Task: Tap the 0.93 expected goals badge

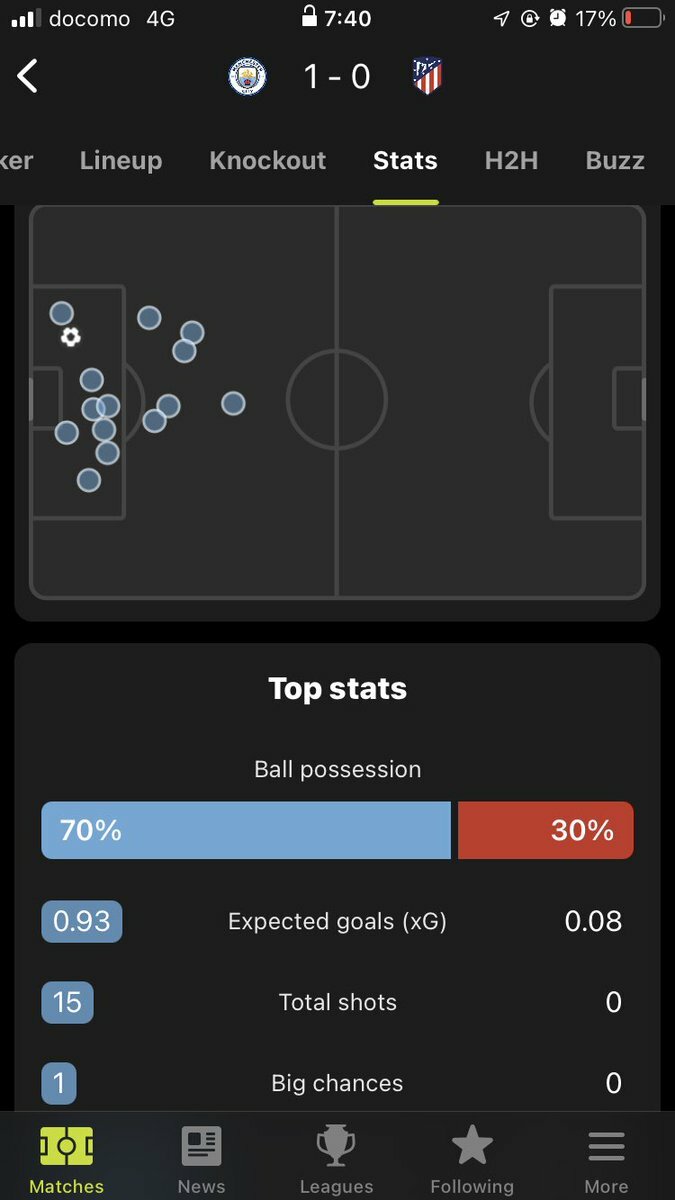Action: pos(82,921)
